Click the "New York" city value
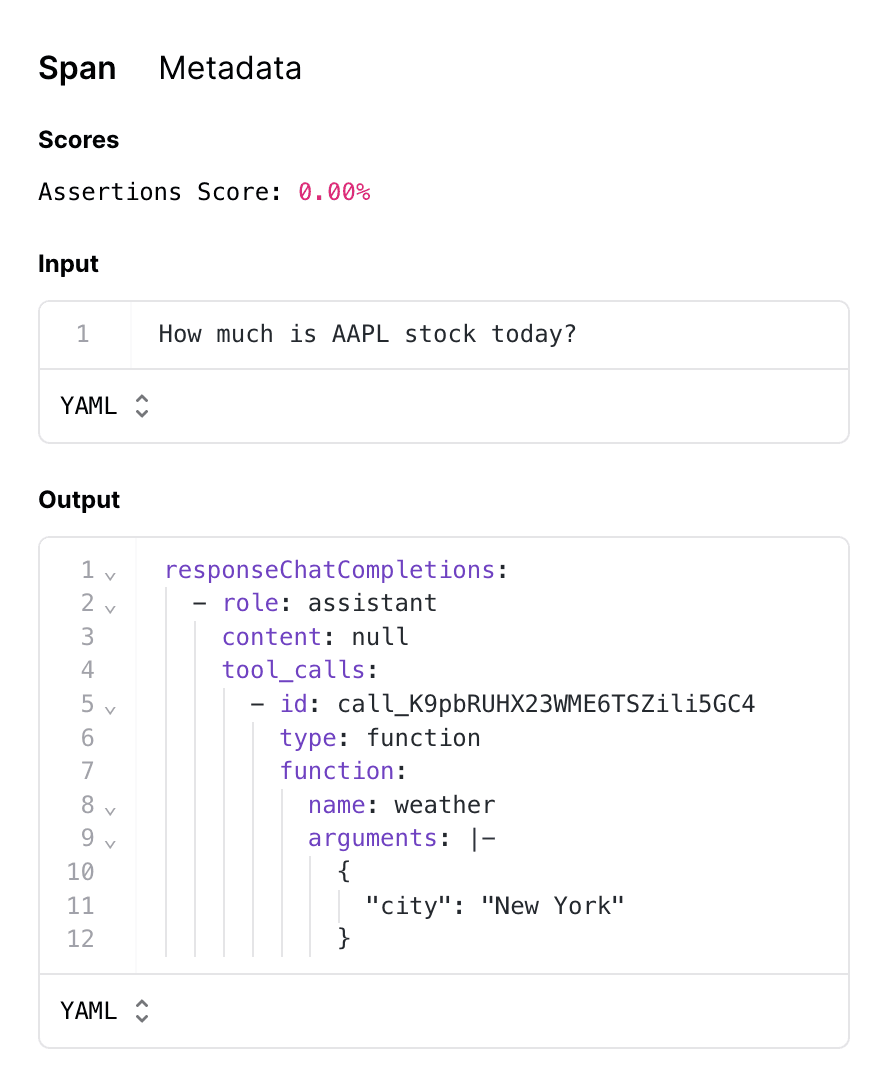Viewport: 892px width, 1078px height. tap(552, 906)
